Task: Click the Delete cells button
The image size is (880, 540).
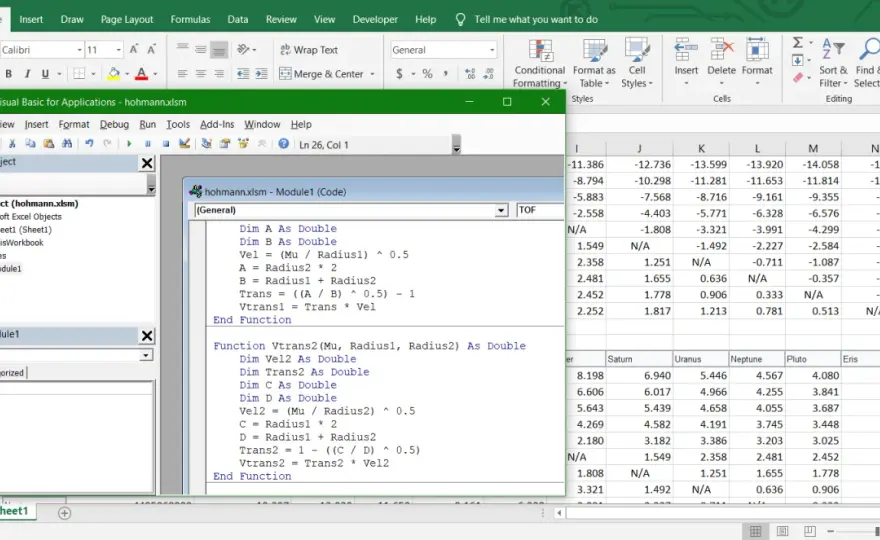Action: [721, 62]
